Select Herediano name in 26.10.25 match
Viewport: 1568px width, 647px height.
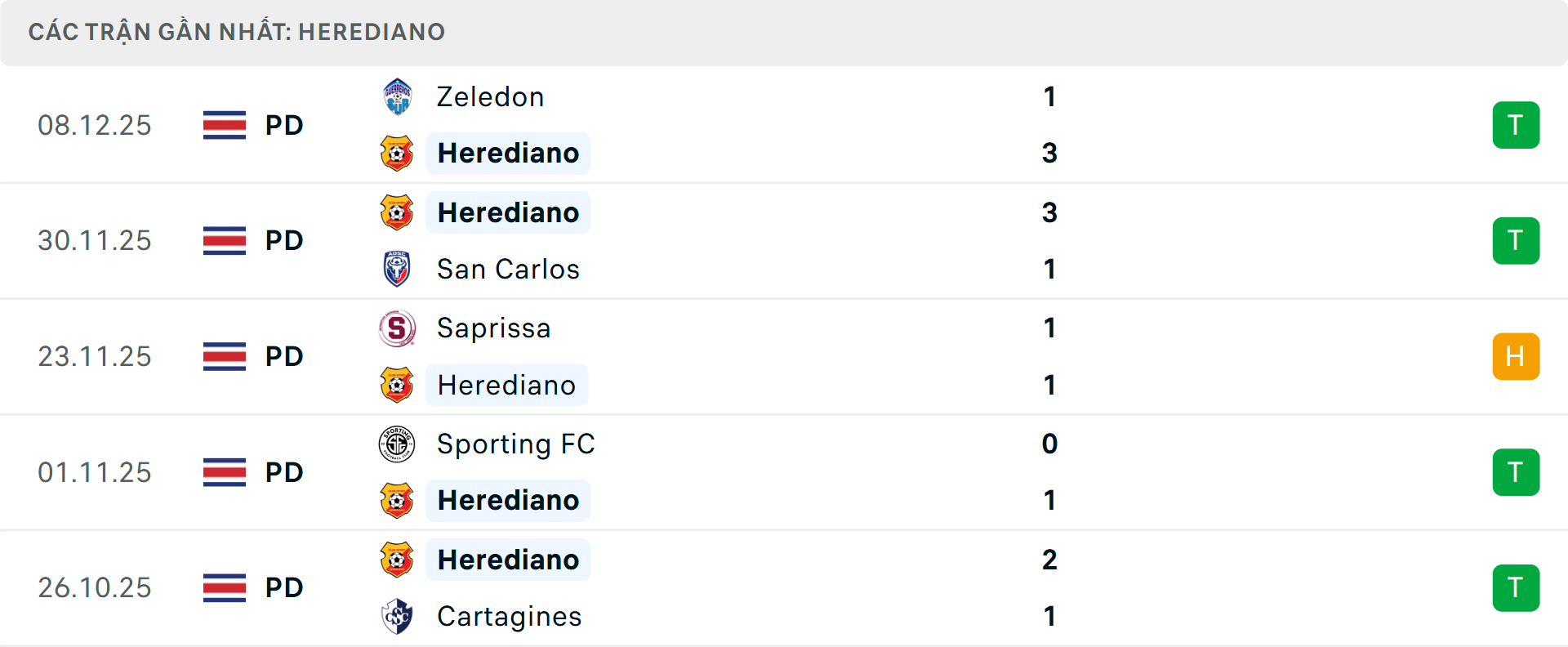click(x=508, y=560)
